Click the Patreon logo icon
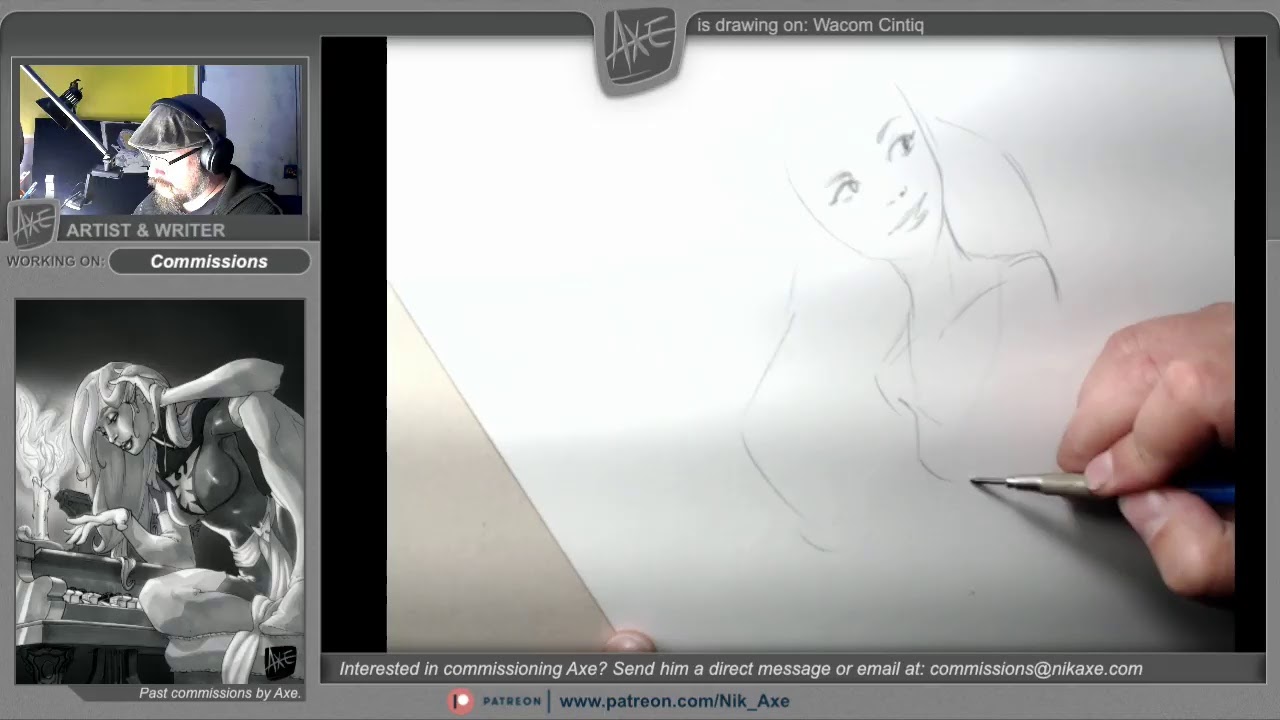The image size is (1280, 720). 461,701
